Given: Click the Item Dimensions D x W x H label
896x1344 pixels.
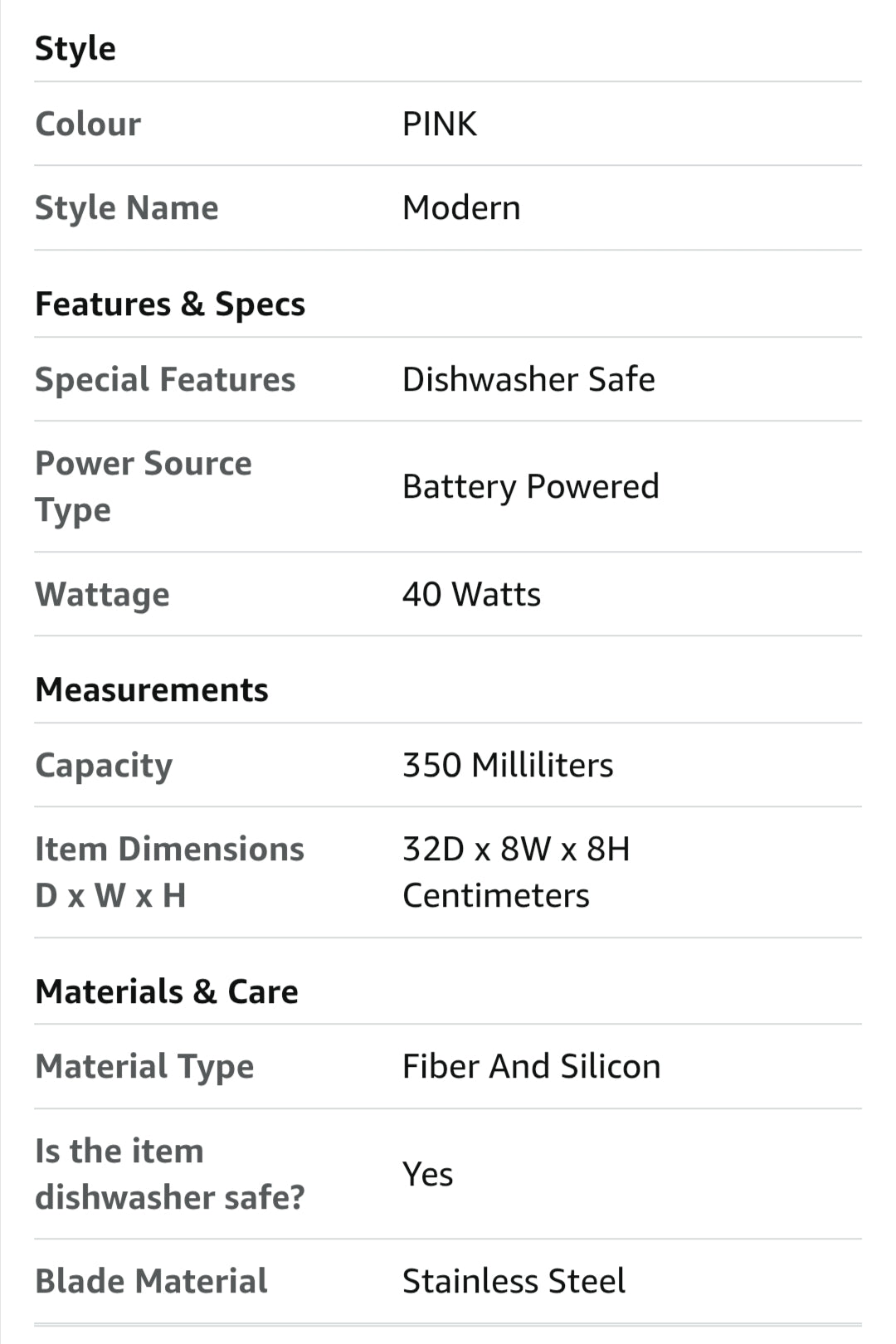Looking at the screenshot, I should (169, 872).
